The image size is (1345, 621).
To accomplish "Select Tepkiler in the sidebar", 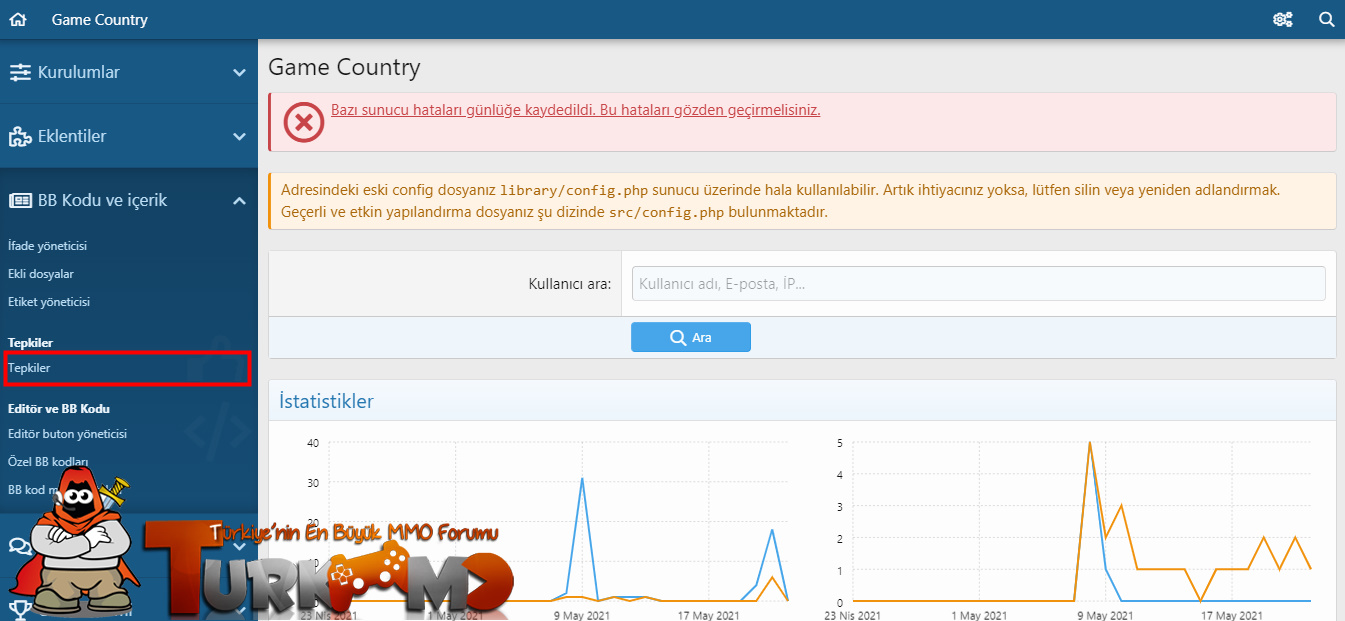I will point(29,368).
